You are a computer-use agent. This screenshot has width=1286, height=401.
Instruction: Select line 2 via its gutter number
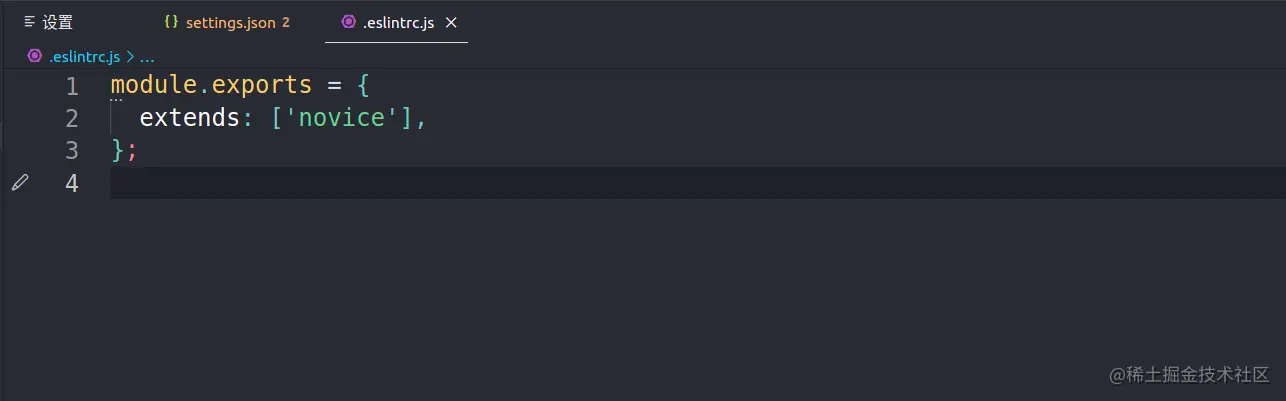[x=71, y=118]
